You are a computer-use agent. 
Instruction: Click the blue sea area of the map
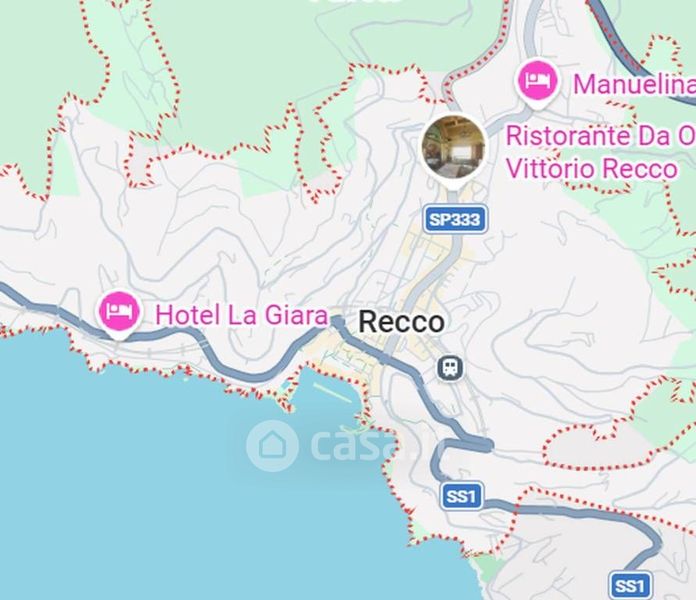[178, 488]
